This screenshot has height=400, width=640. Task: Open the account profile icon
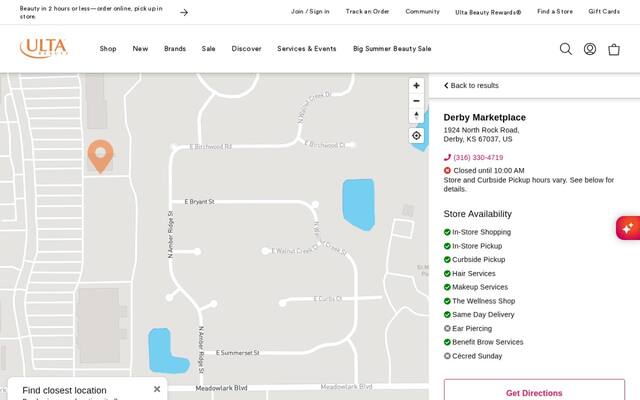pos(589,49)
